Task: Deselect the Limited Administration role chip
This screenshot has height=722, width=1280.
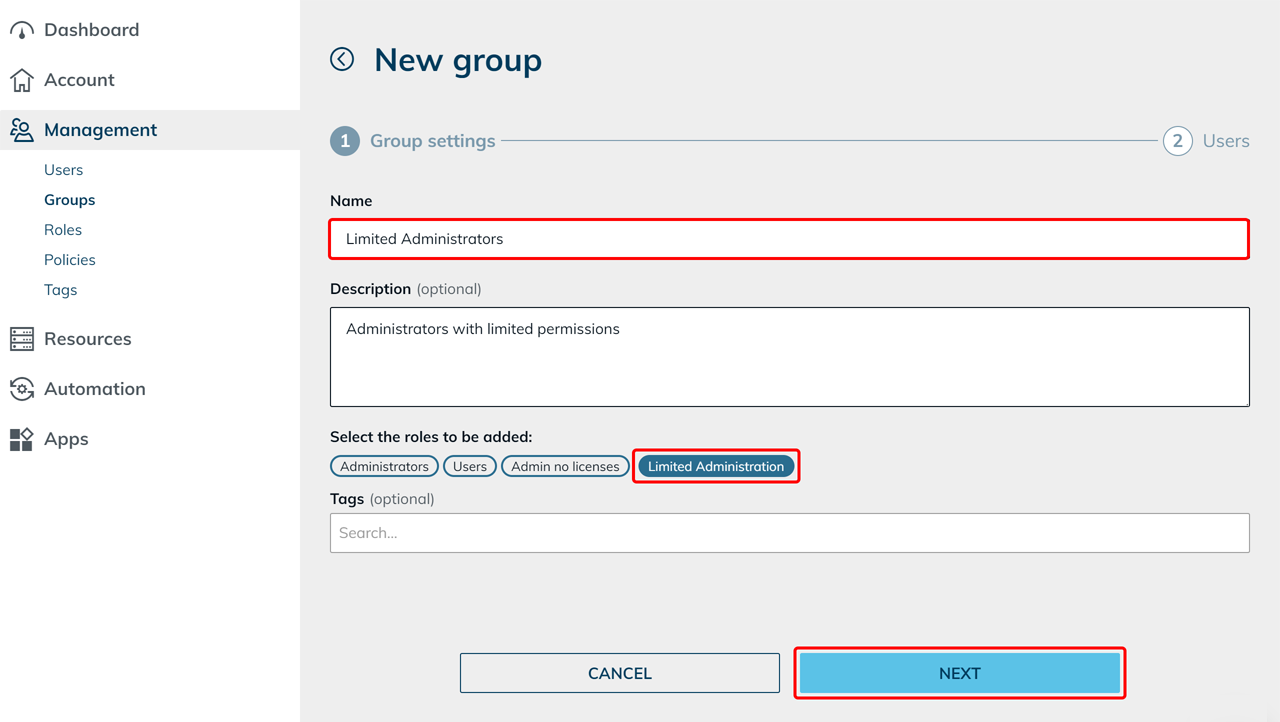Action: pos(716,466)
